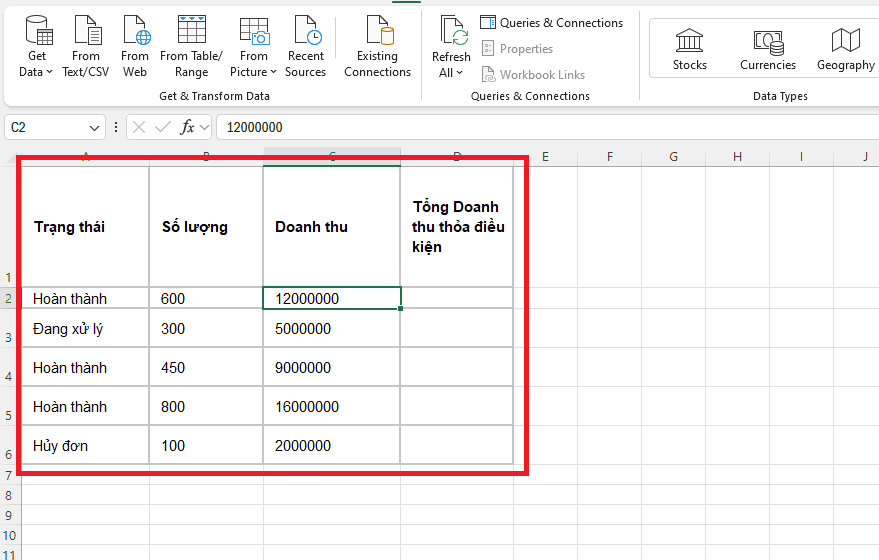879x560 pixels.
Task: Select column E header
Action: pos(545,157)
